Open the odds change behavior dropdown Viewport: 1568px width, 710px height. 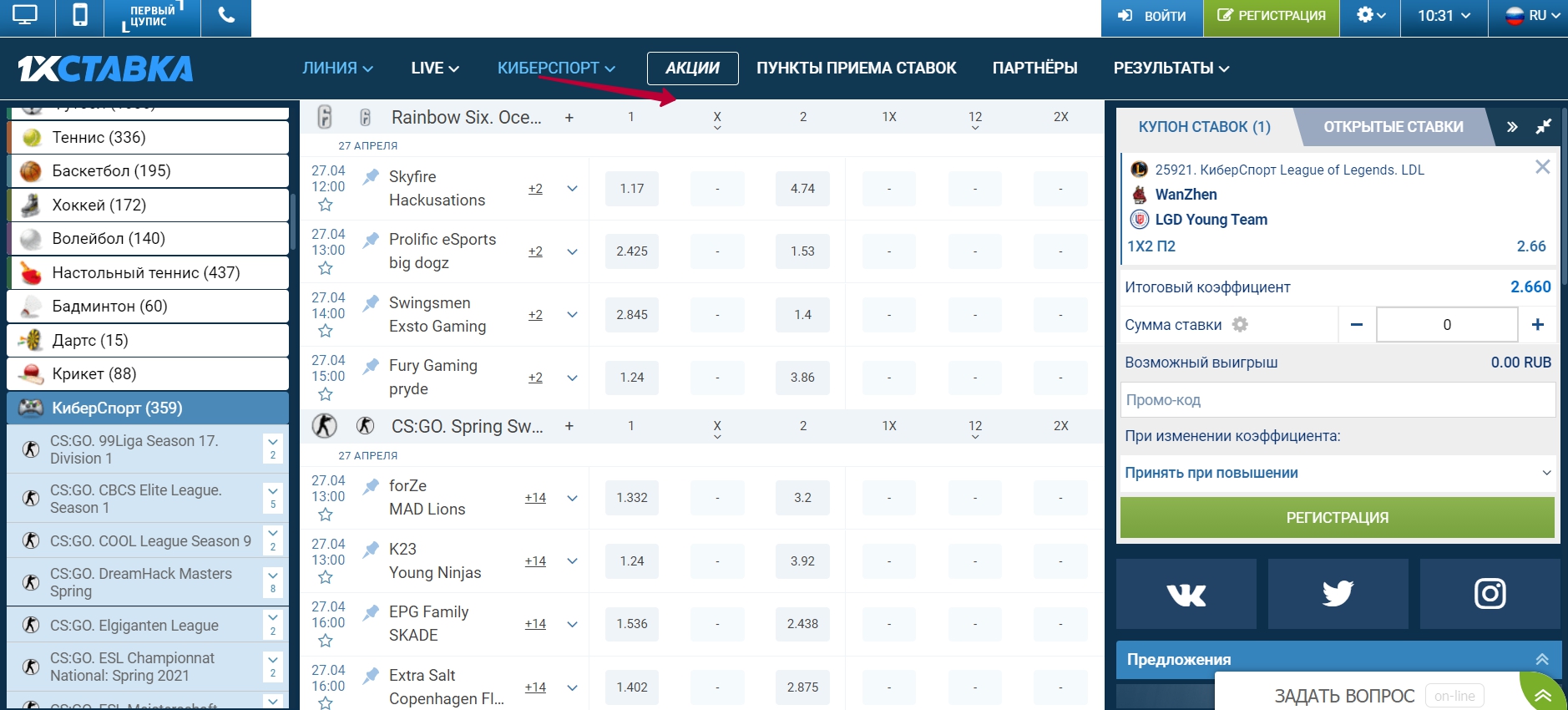pos(1337,473)
